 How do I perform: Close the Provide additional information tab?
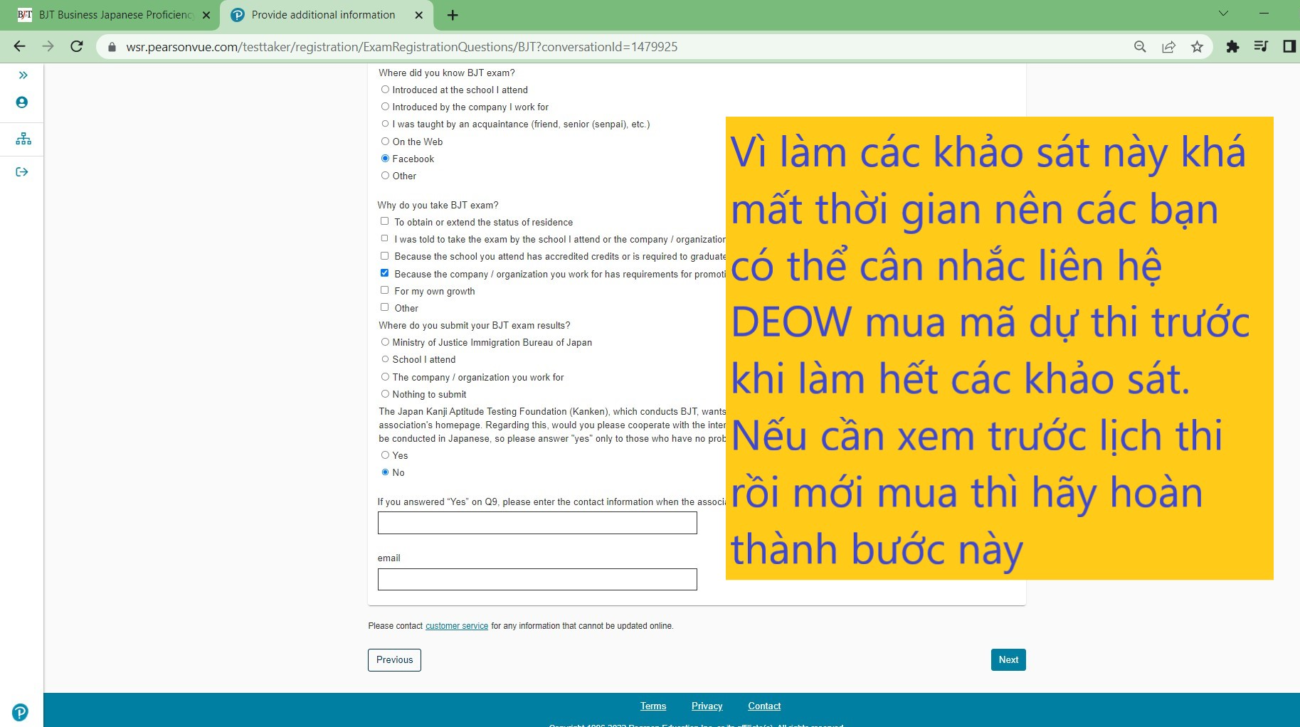pyautogui.click(x=419, y=15)
